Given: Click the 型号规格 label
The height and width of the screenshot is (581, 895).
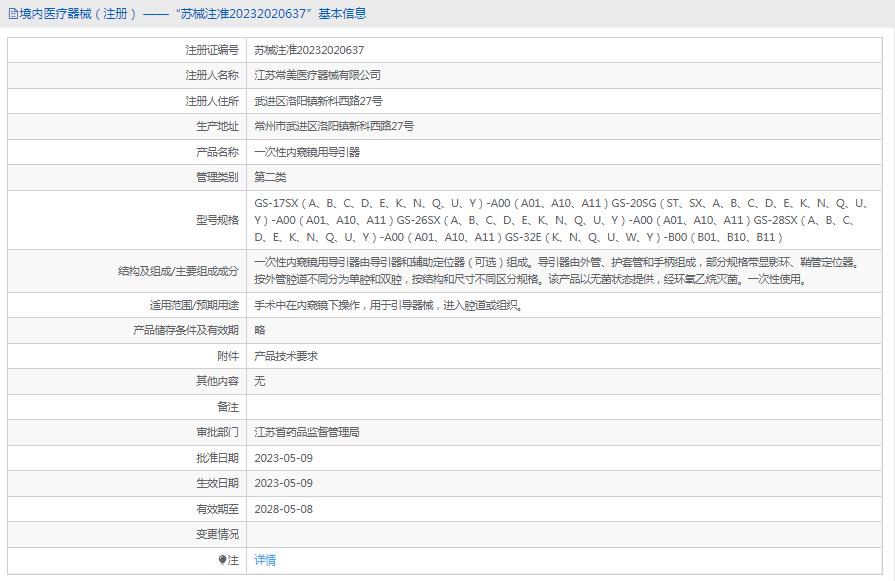Looking at the screenshot, I should pyautogui.click(x=217, y=220).
